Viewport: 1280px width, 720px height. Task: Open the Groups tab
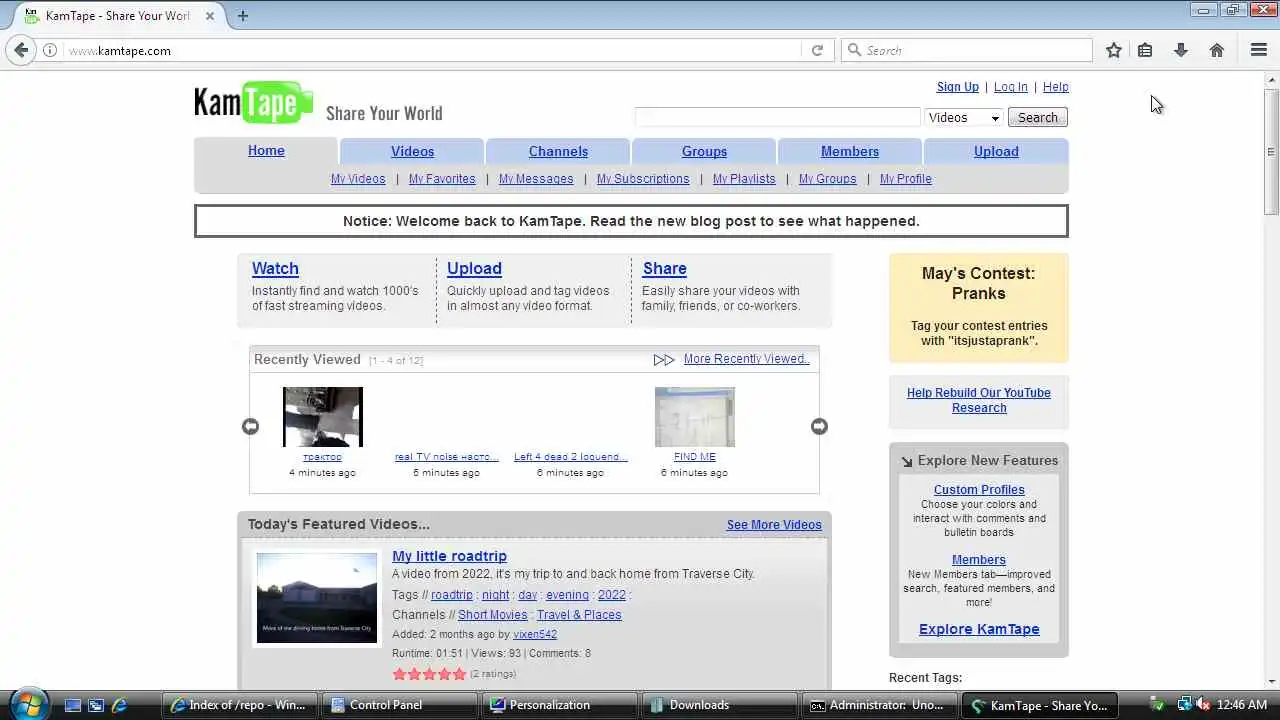click(x=704, y=152)
